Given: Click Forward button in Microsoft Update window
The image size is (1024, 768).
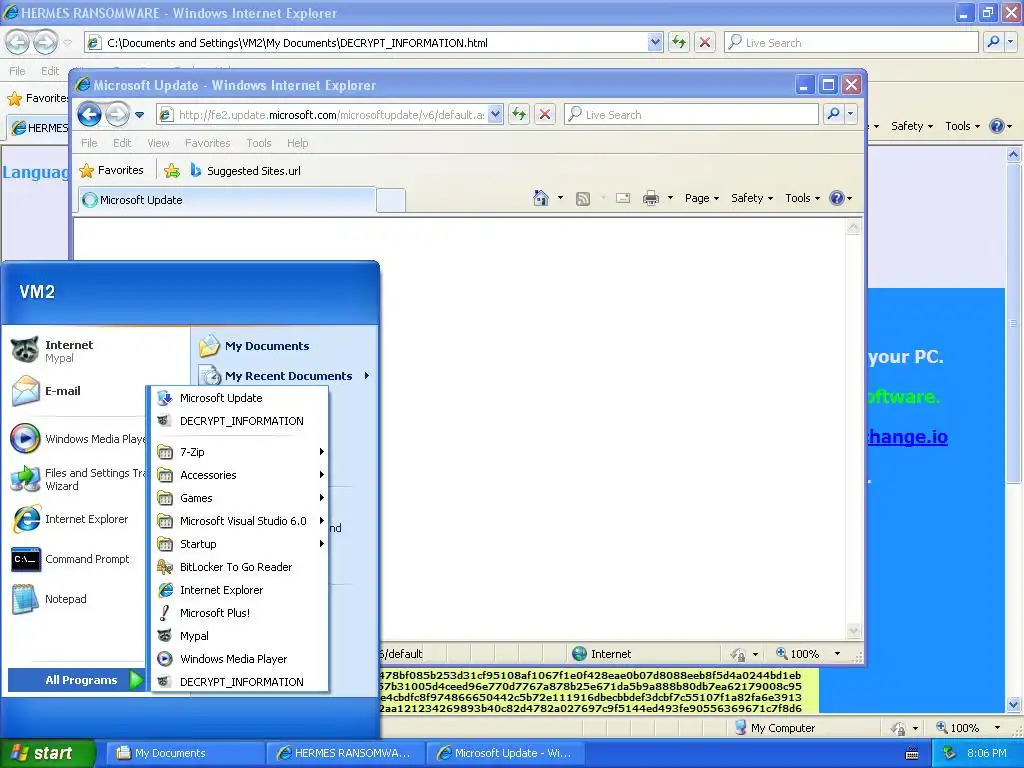Looking at the screenshot, I should coord(118,115).
